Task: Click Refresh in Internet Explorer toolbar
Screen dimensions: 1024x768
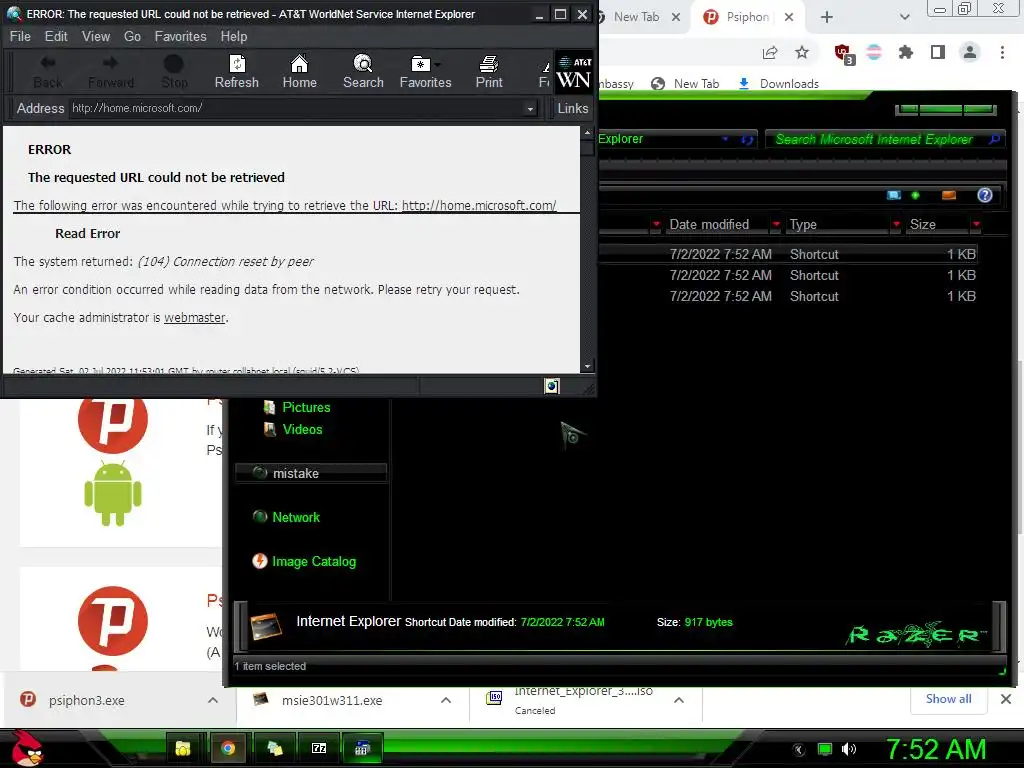Action: point(236,72)
